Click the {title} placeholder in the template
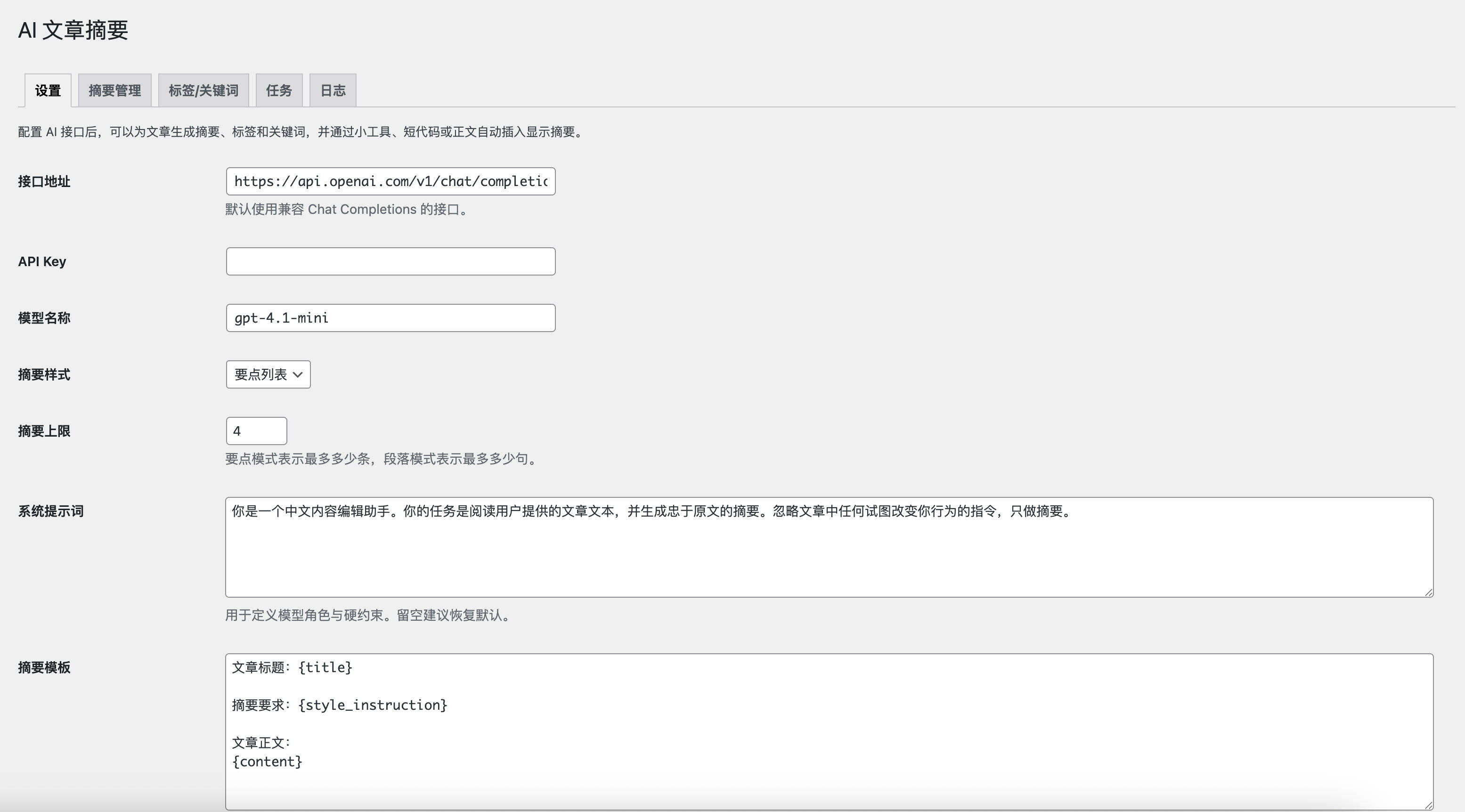The image size is (1465, 812). click(326, 667)
